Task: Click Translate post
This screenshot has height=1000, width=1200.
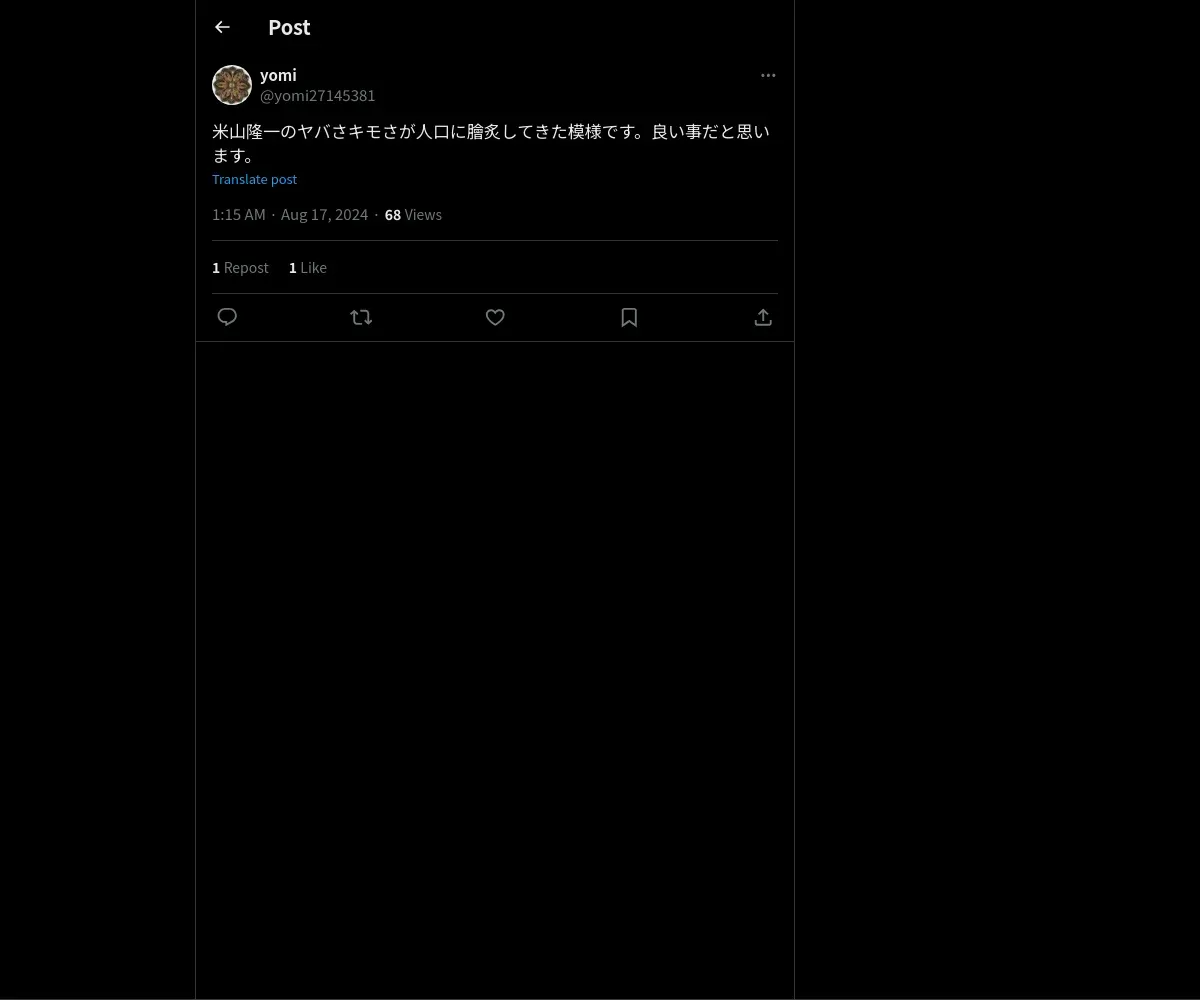Action: tap(254, 179)
